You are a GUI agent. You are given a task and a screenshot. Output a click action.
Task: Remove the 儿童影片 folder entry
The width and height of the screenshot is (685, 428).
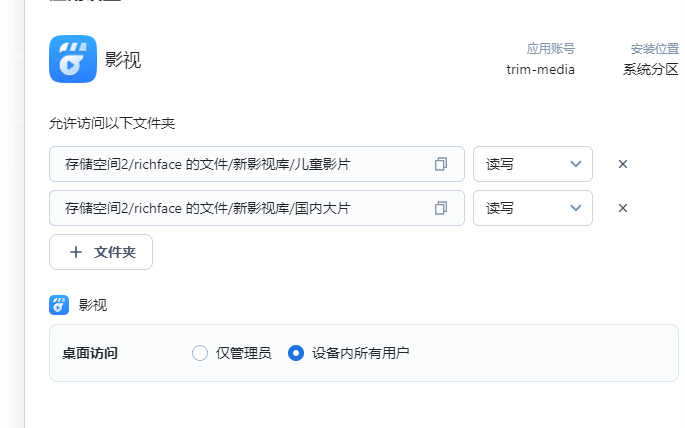point(623,164)
